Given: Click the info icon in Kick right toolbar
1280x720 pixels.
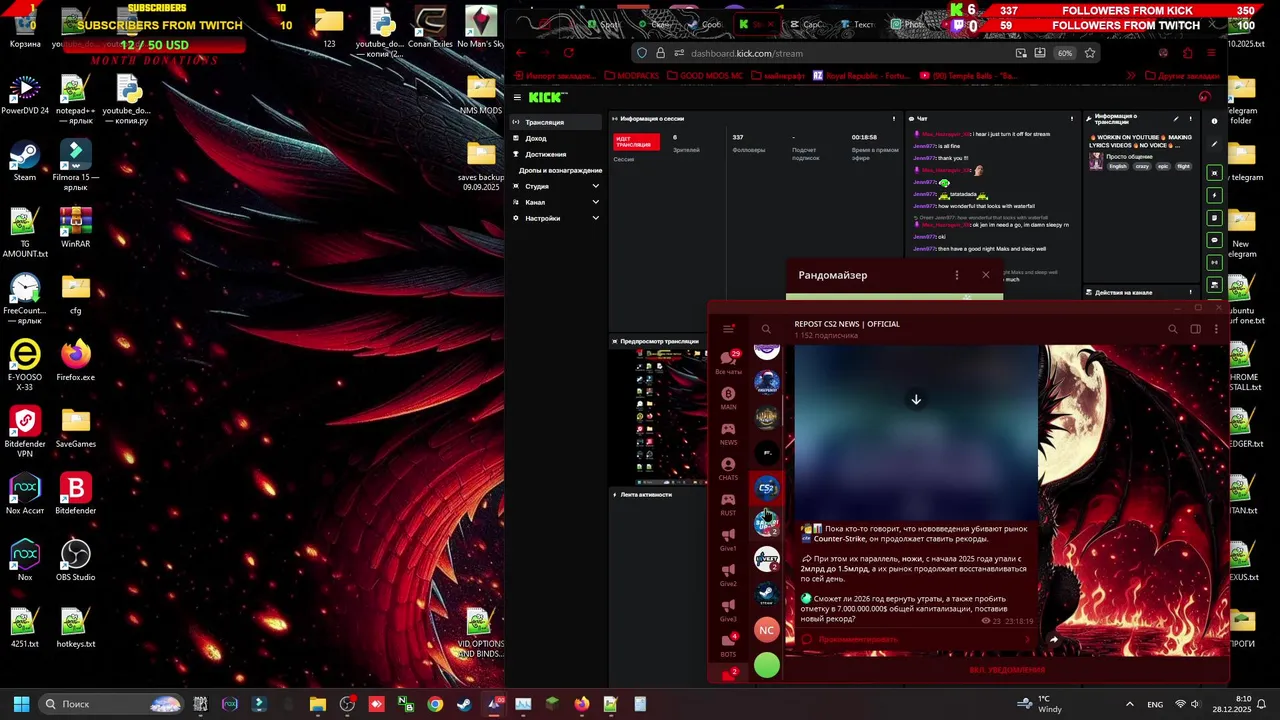Looking at the screenshot, I should (1214, 121).
